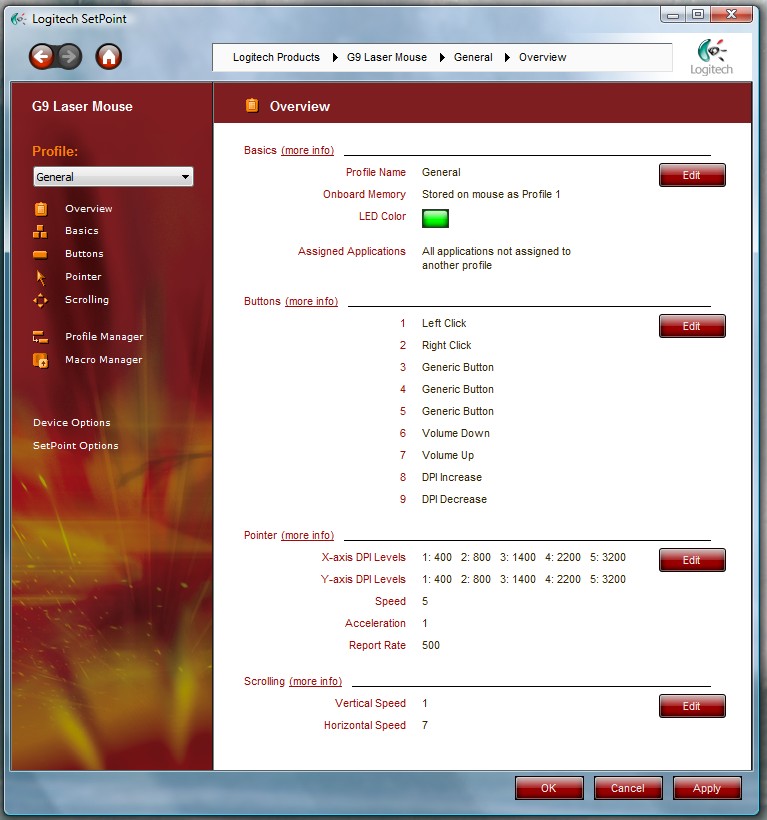Click the Pointer arrow icon in sidebar

[41, 277]
